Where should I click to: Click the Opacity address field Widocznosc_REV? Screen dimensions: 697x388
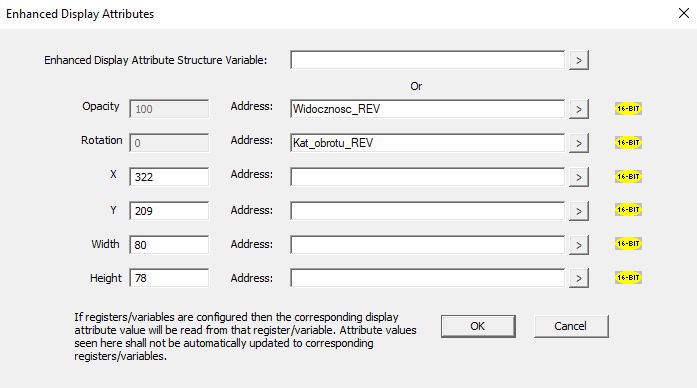coord(428,109)
